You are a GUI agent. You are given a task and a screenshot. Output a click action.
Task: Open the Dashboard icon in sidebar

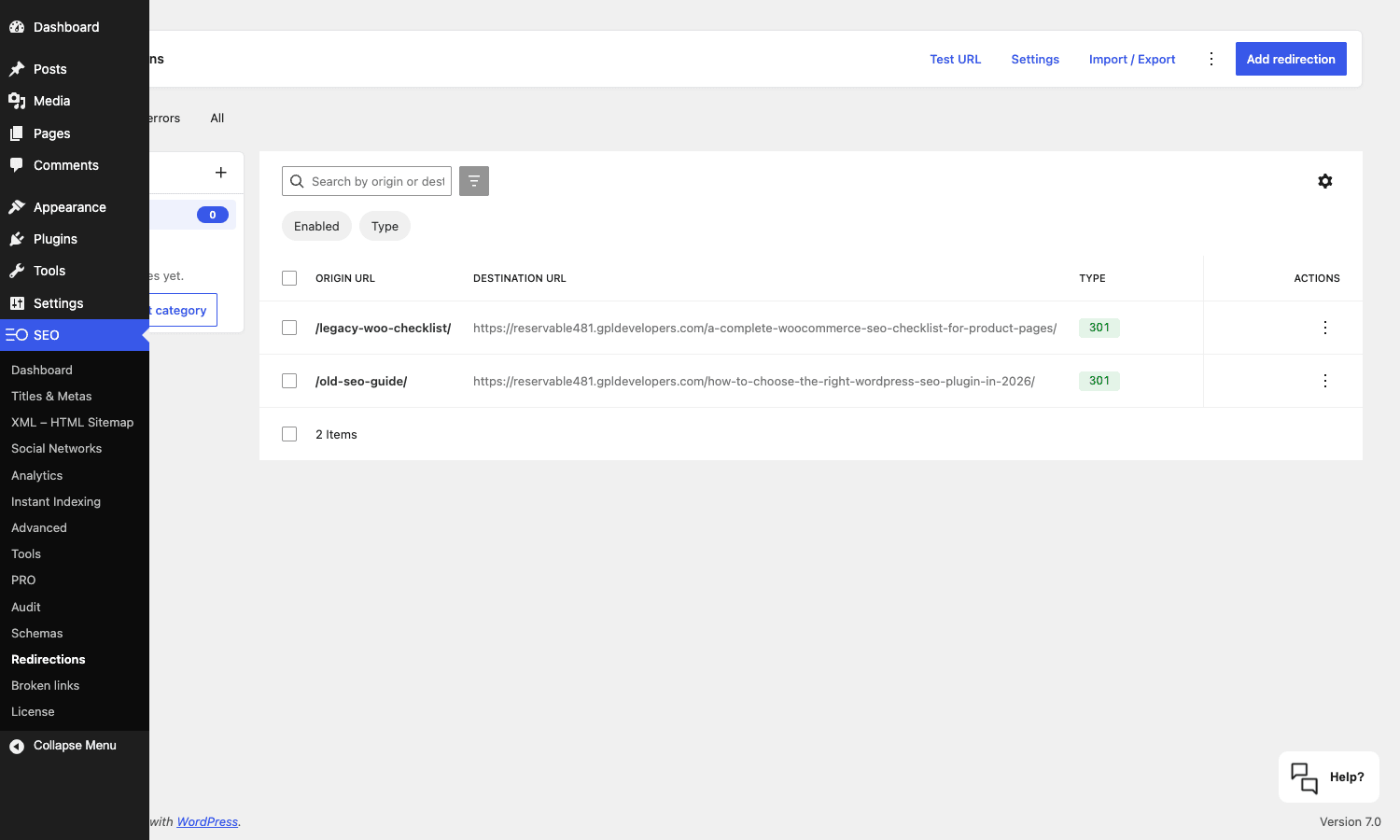[17, 27]
